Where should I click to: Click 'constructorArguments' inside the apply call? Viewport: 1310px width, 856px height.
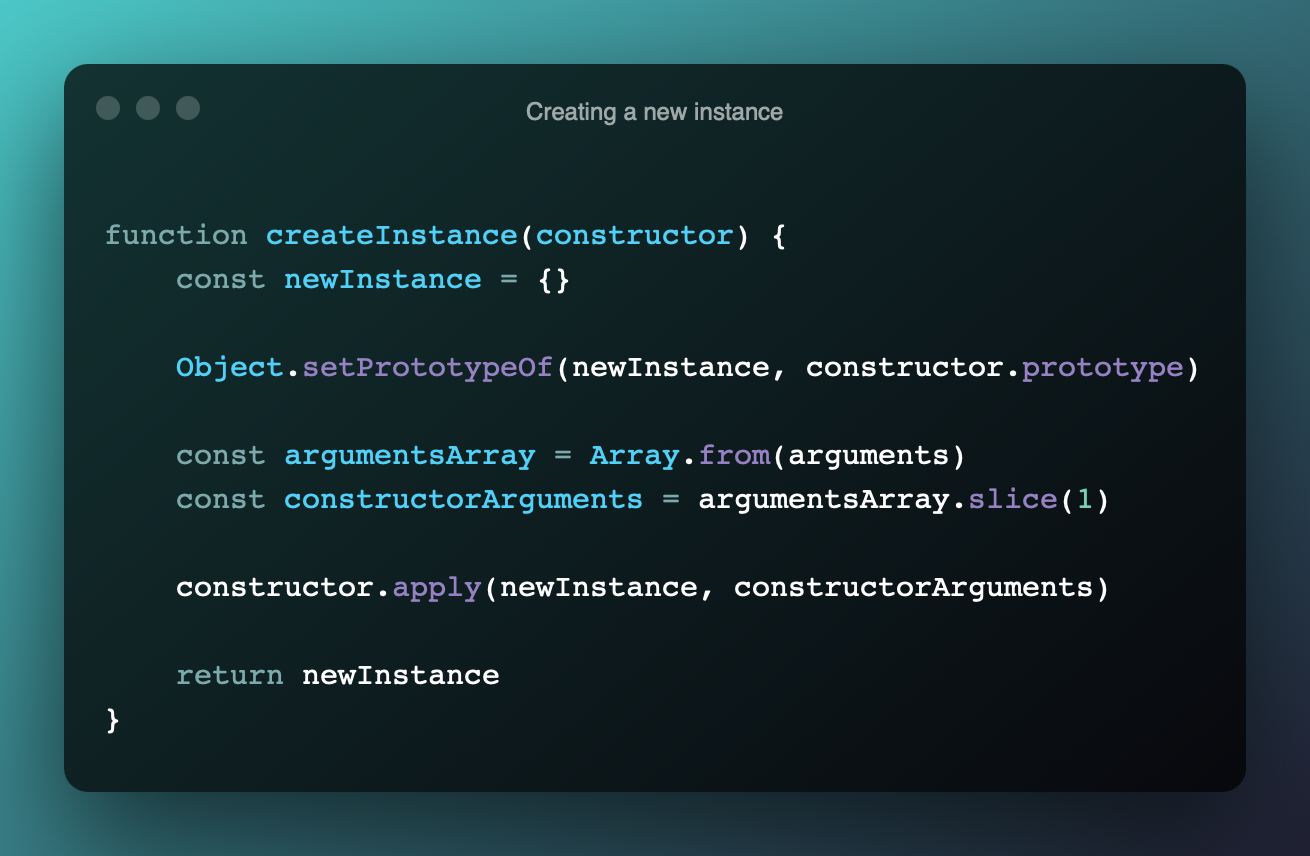913,588
